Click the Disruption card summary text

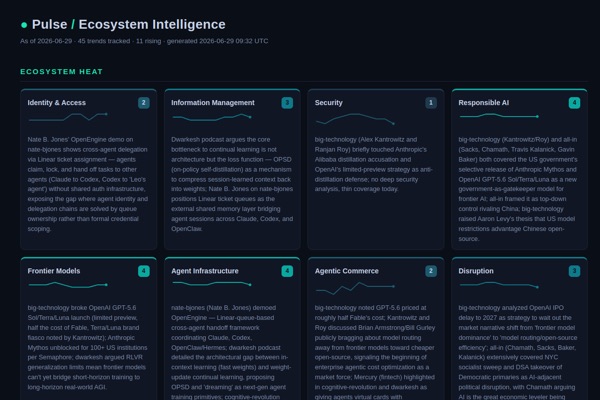point(518,352)
